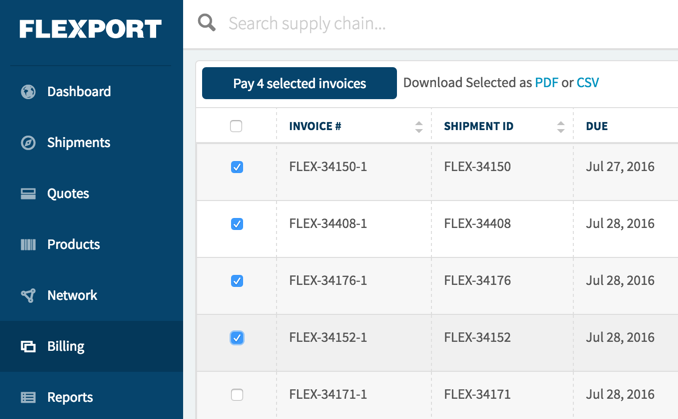Viewport: 678px width, 419px height.
Task: Download selected invoices as PDF
Action: [x=547, y=83]
